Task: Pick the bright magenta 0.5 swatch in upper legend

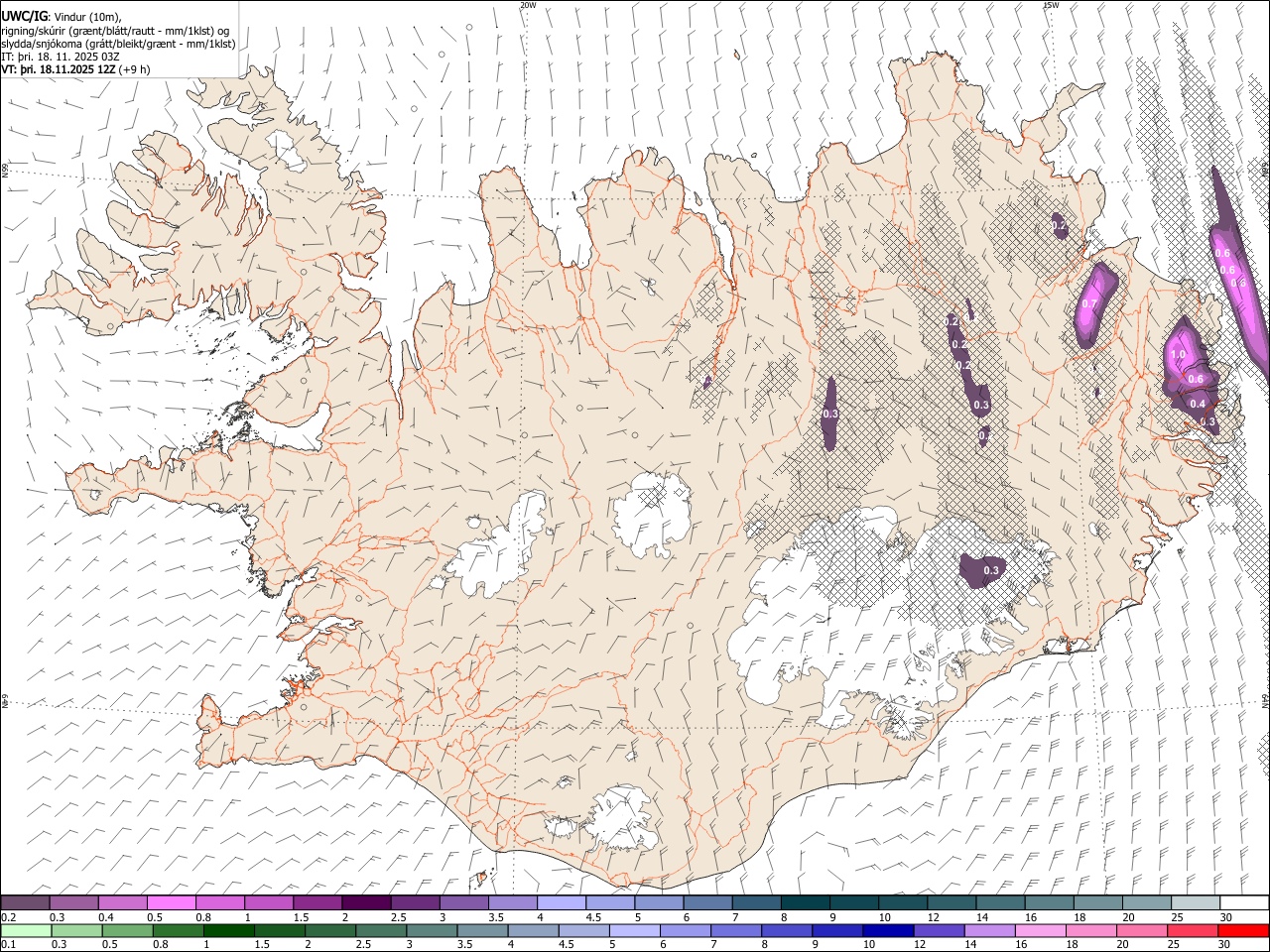Action: click(x=172, y=903)
